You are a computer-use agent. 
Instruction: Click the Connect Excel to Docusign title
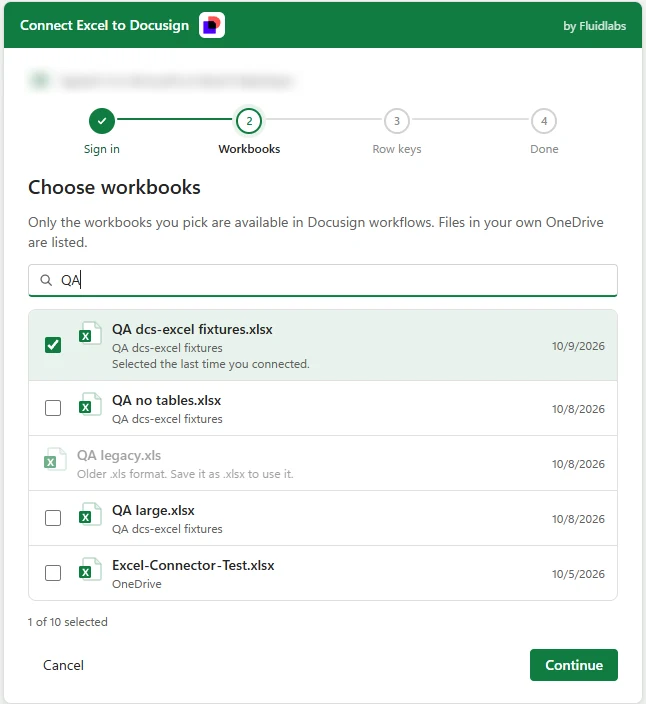104,25
